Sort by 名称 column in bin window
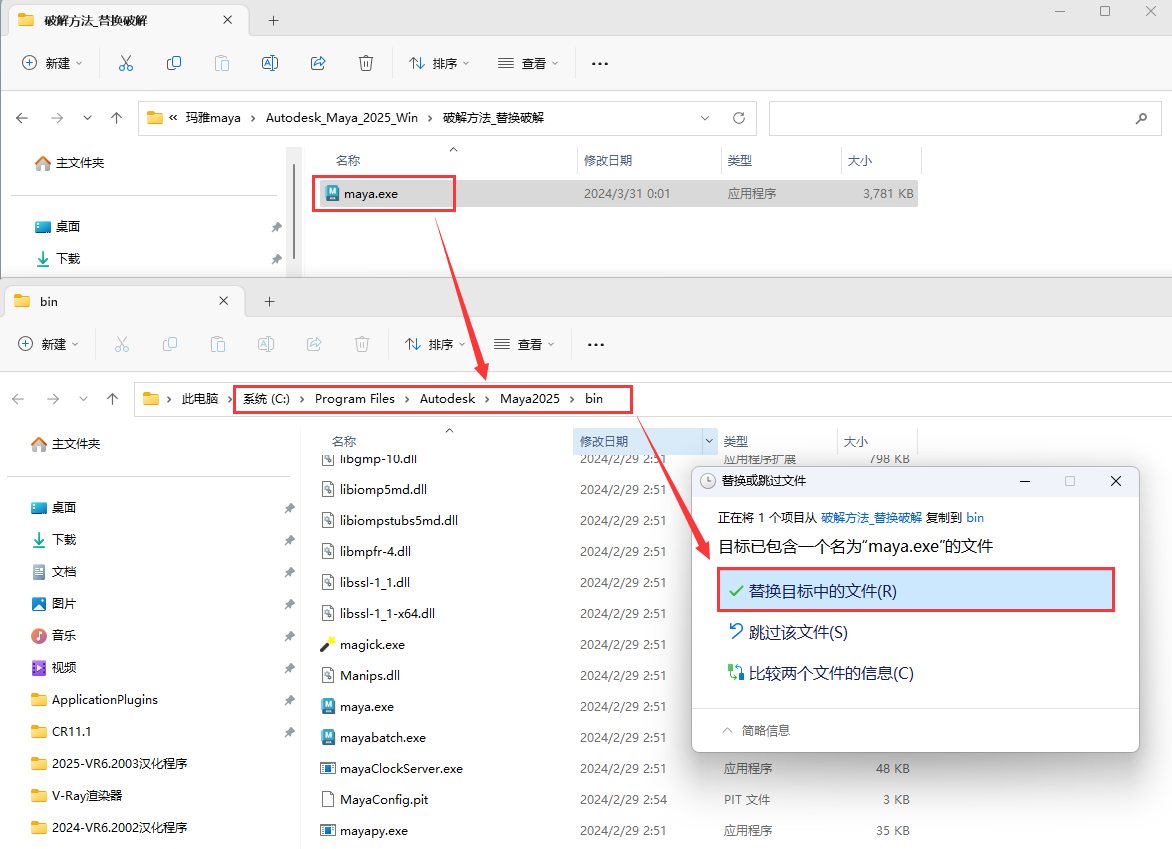This screenshot has width=1172, height=849. pyautogui.click(x=344, y=442)
